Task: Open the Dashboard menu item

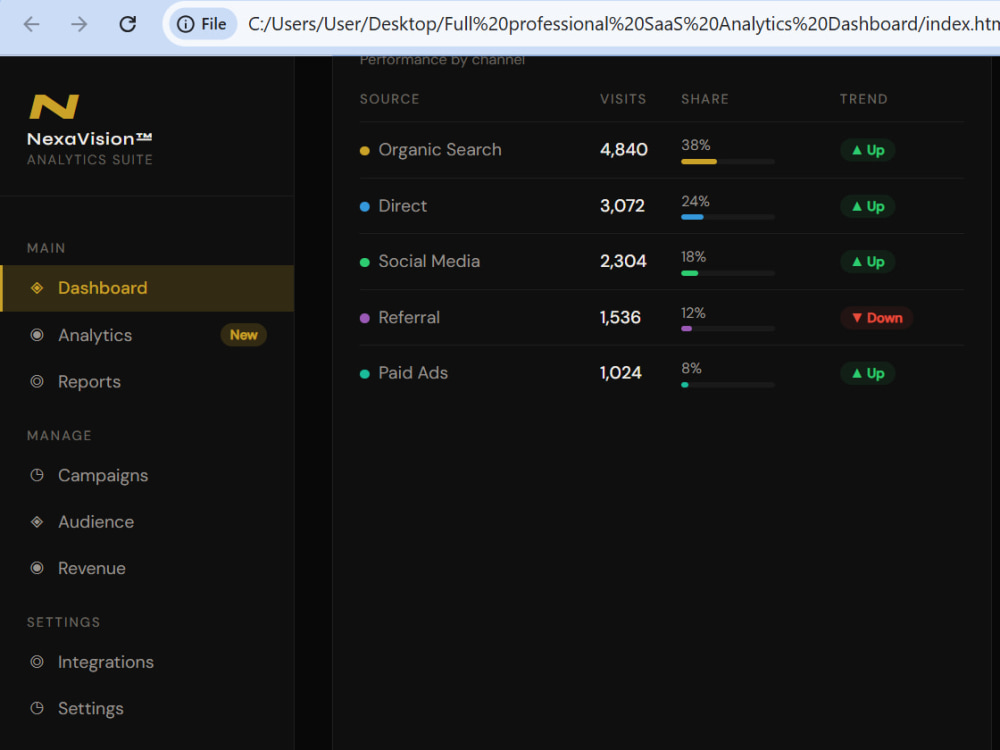Action: pyautogui.click(x=147, y=288)
